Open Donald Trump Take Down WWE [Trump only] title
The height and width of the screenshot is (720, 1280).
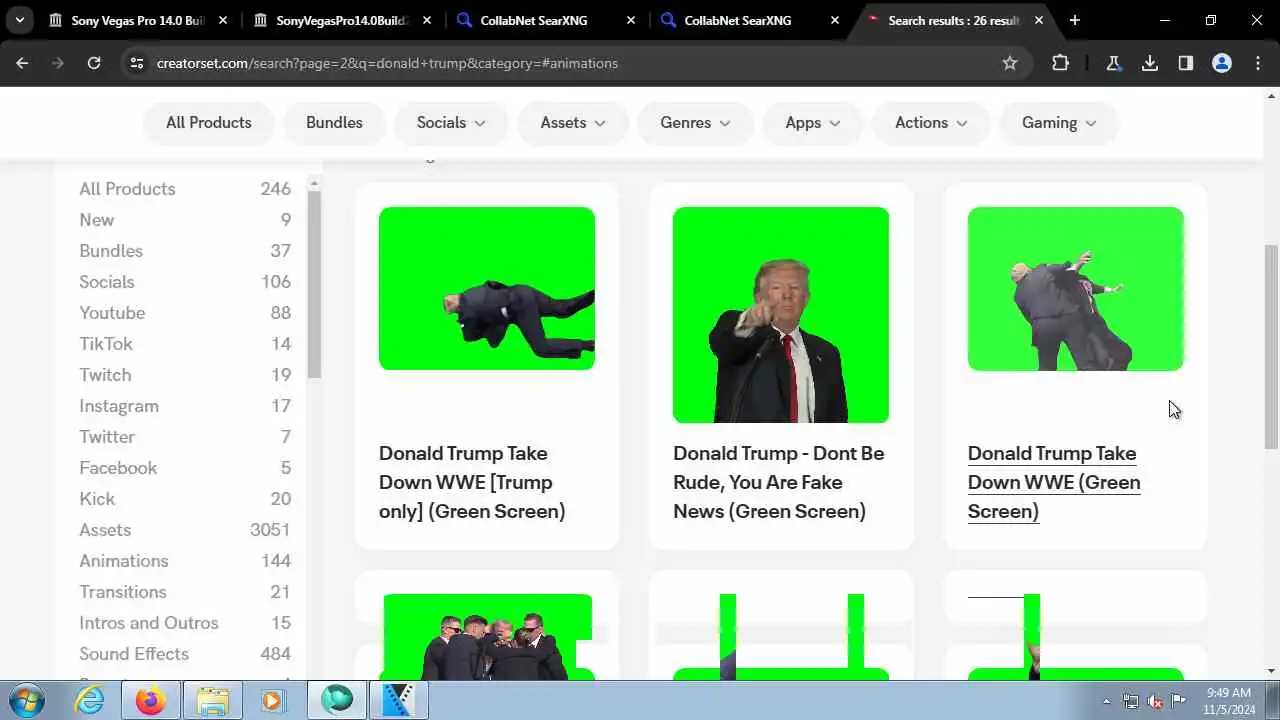coord(472,482)
